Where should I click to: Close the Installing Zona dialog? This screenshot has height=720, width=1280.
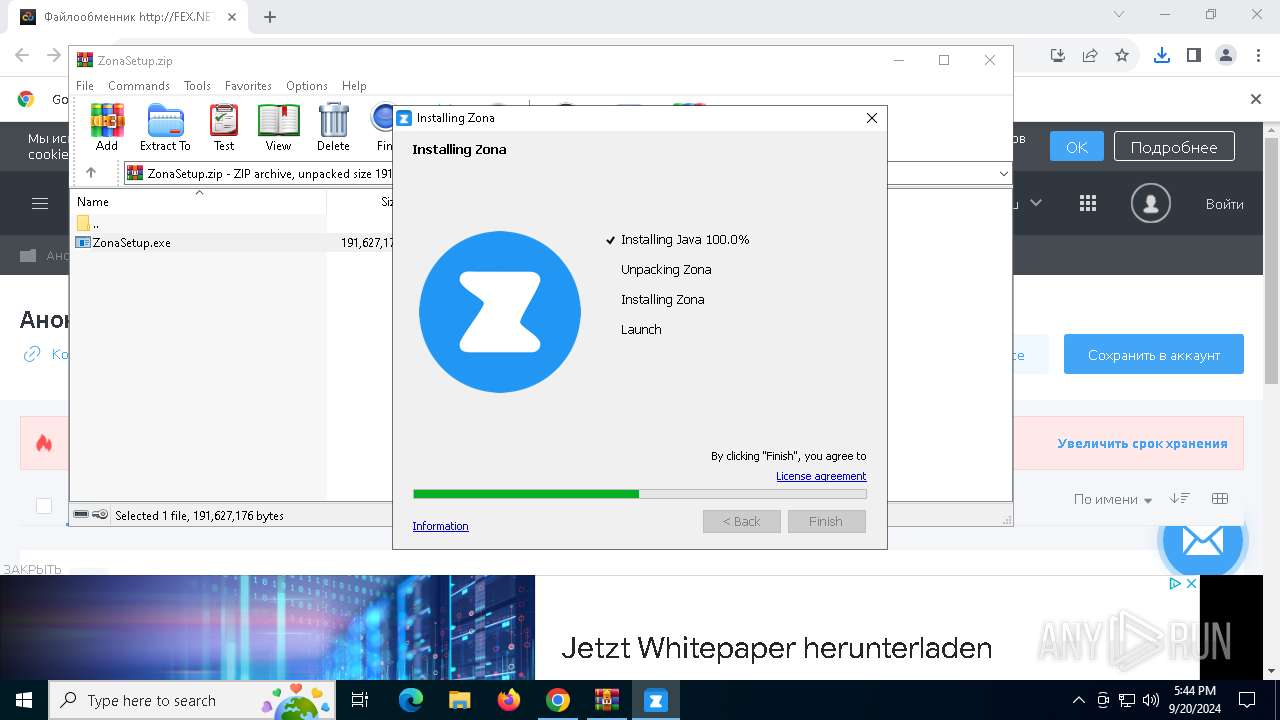(x=871, y=118)
